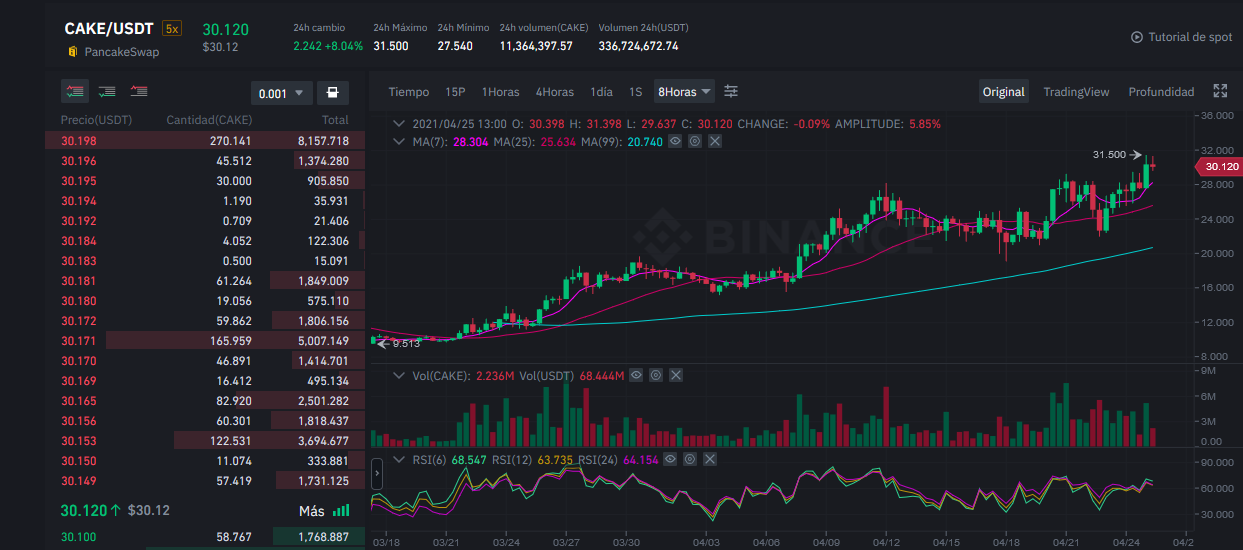Hide the MA indicator using its eye icon

click(x=675, y=142)
